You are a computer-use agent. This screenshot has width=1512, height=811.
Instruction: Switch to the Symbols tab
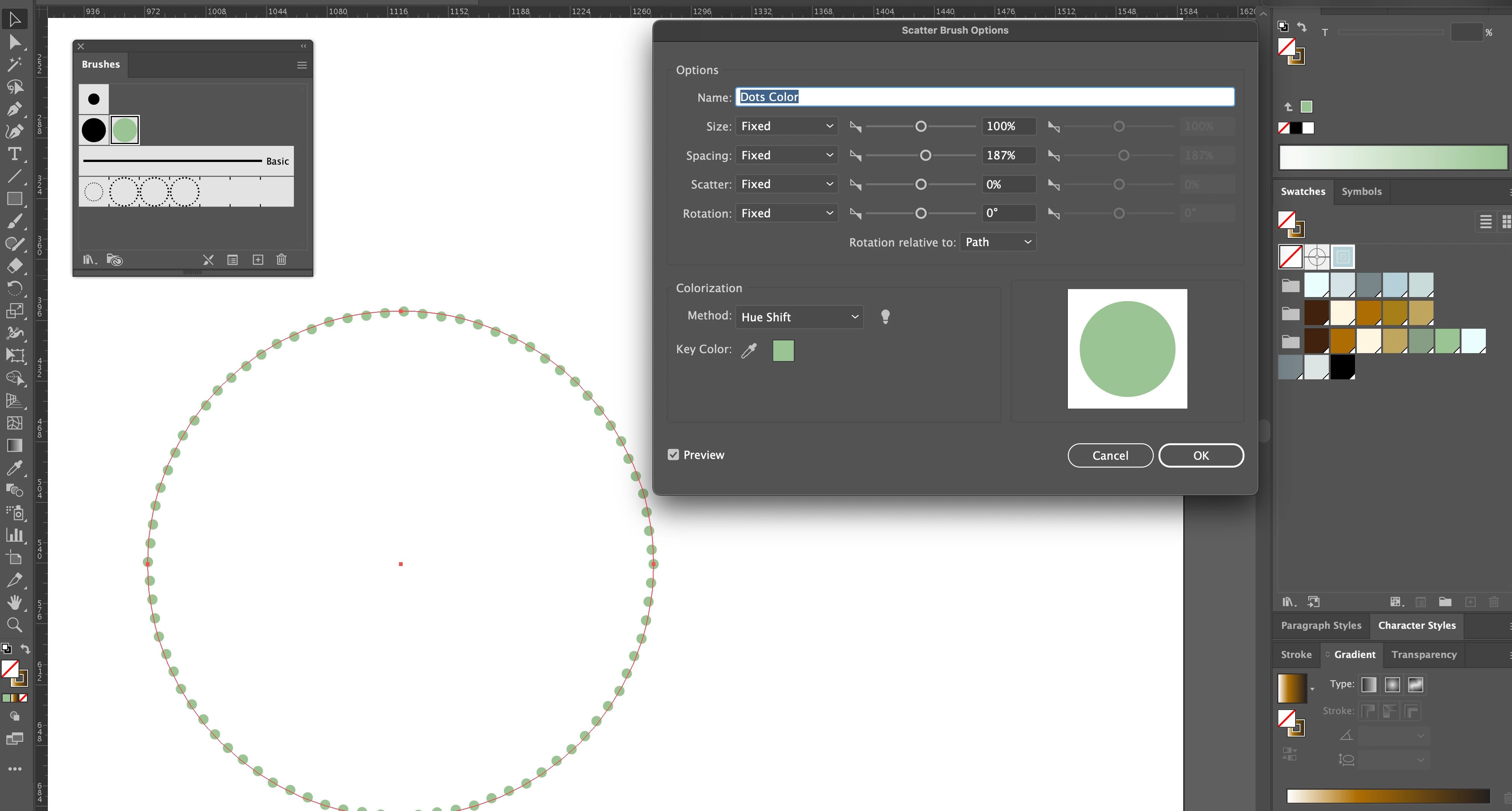(x=1361, y=192)
